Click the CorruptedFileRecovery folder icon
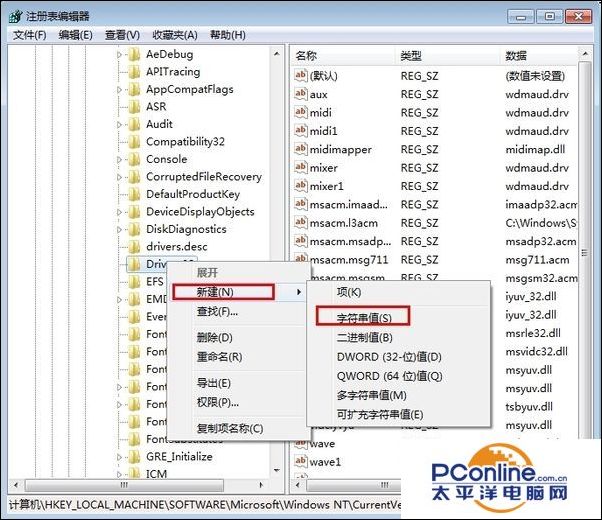 click(134, 177)
